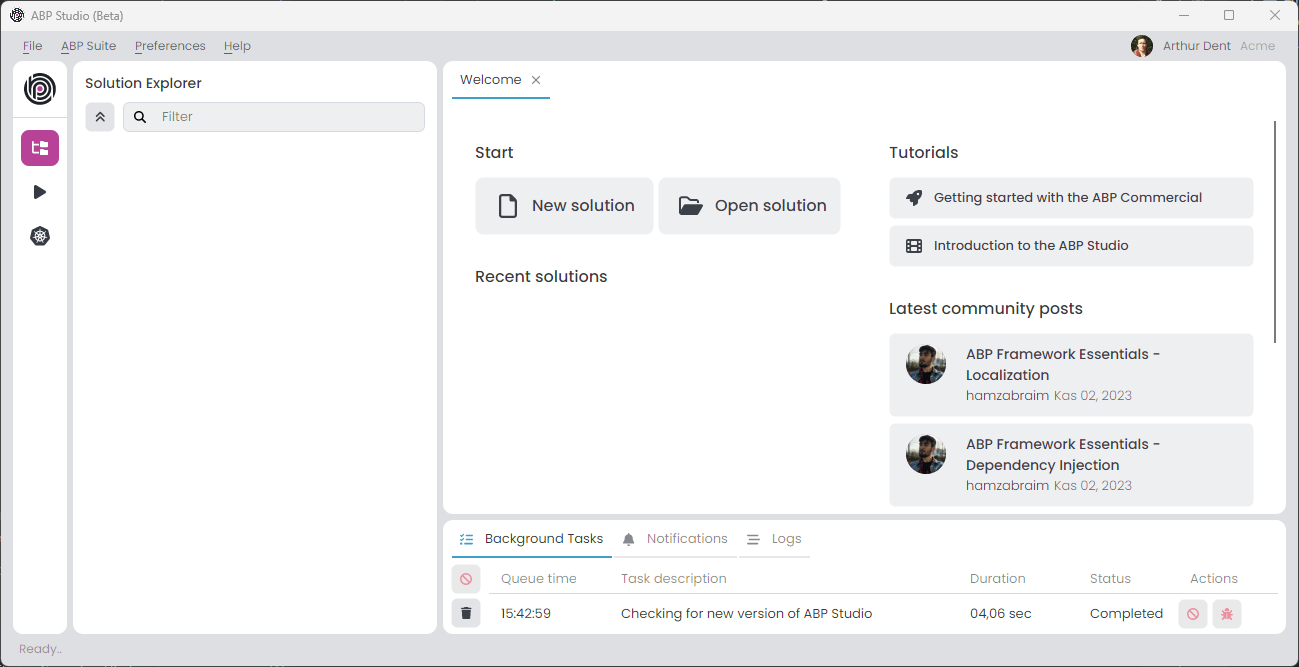Viewport: 1299px width, 667px height.
Task: Click the rocket icon in Tutorials
Action: point(914,198)
